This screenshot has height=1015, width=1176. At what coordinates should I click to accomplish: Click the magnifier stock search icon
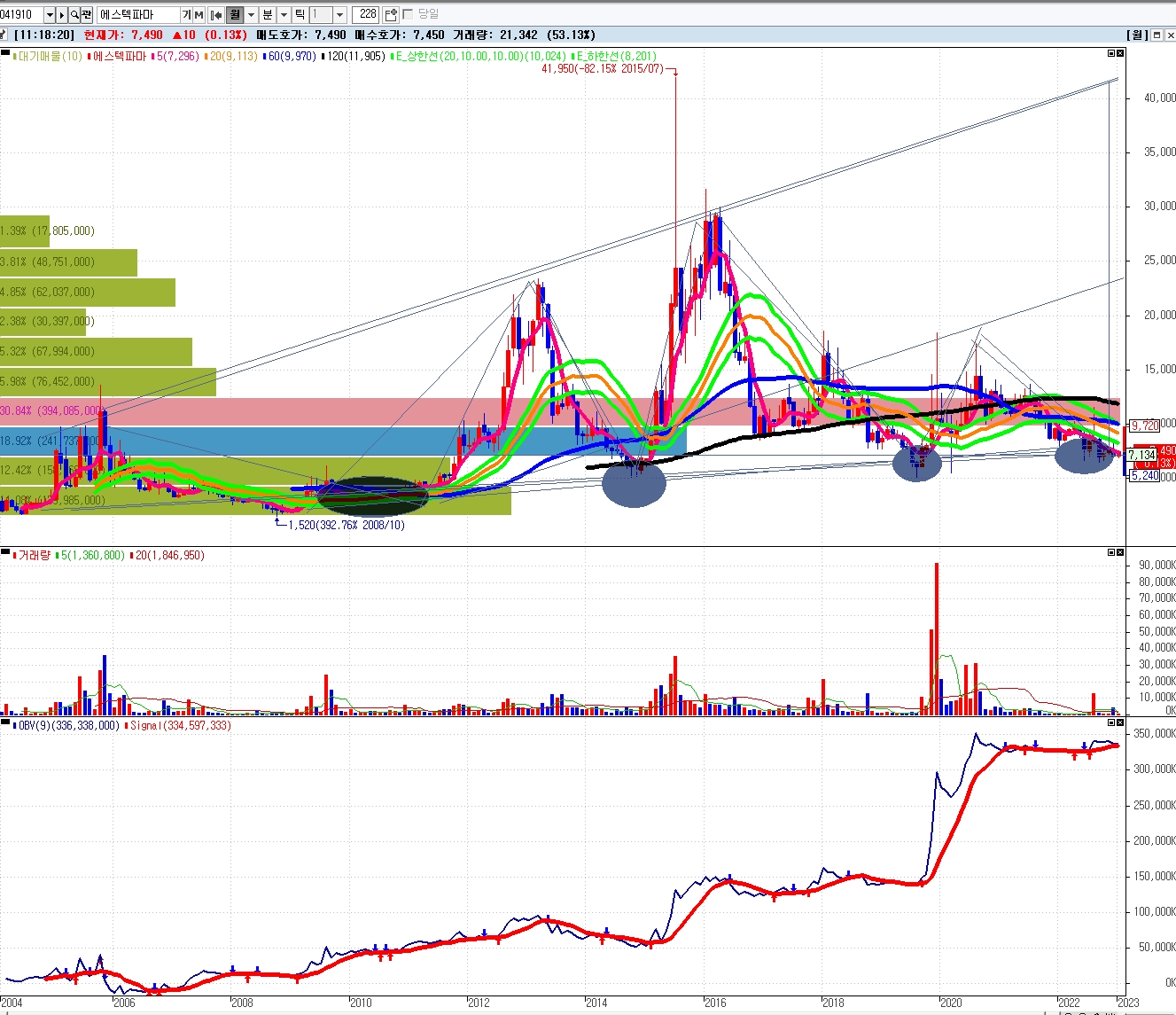pyautogui.click(x=74, y=15)
